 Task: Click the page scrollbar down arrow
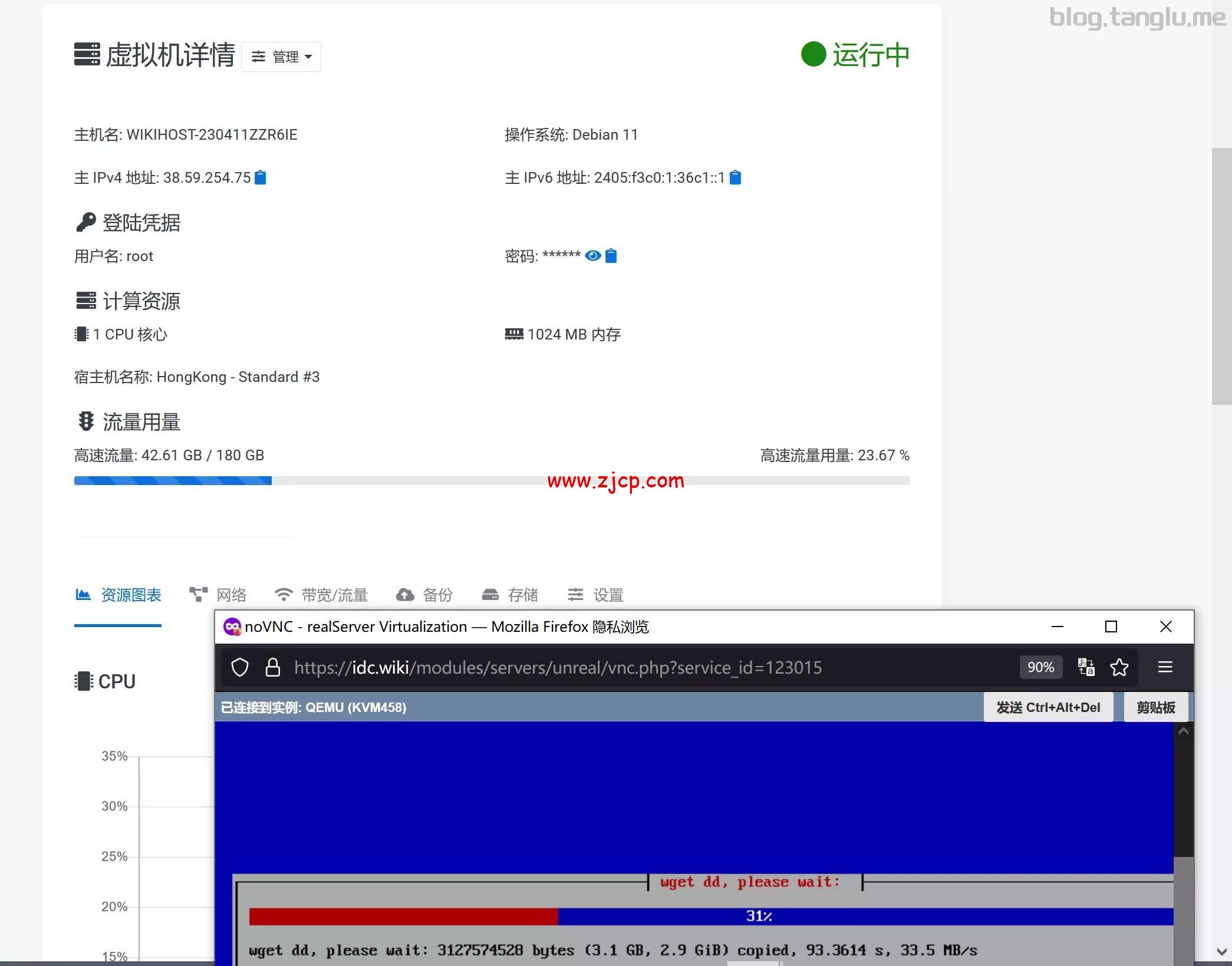pos(1221,952)
